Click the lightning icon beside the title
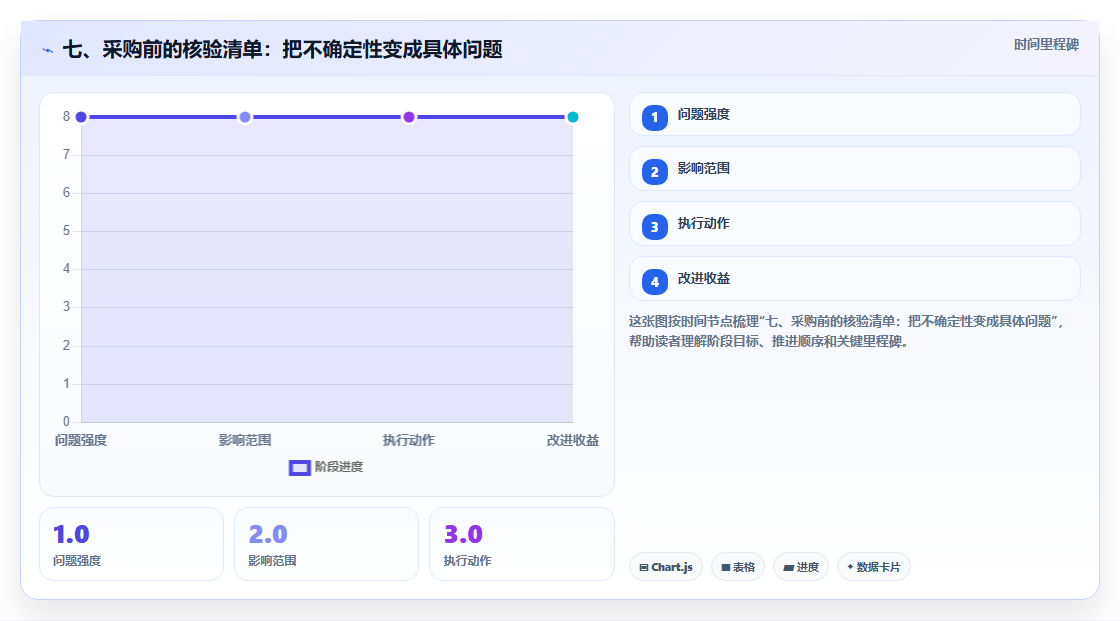Viewport: 1120px width, 621px height. (x=48, y=50)
